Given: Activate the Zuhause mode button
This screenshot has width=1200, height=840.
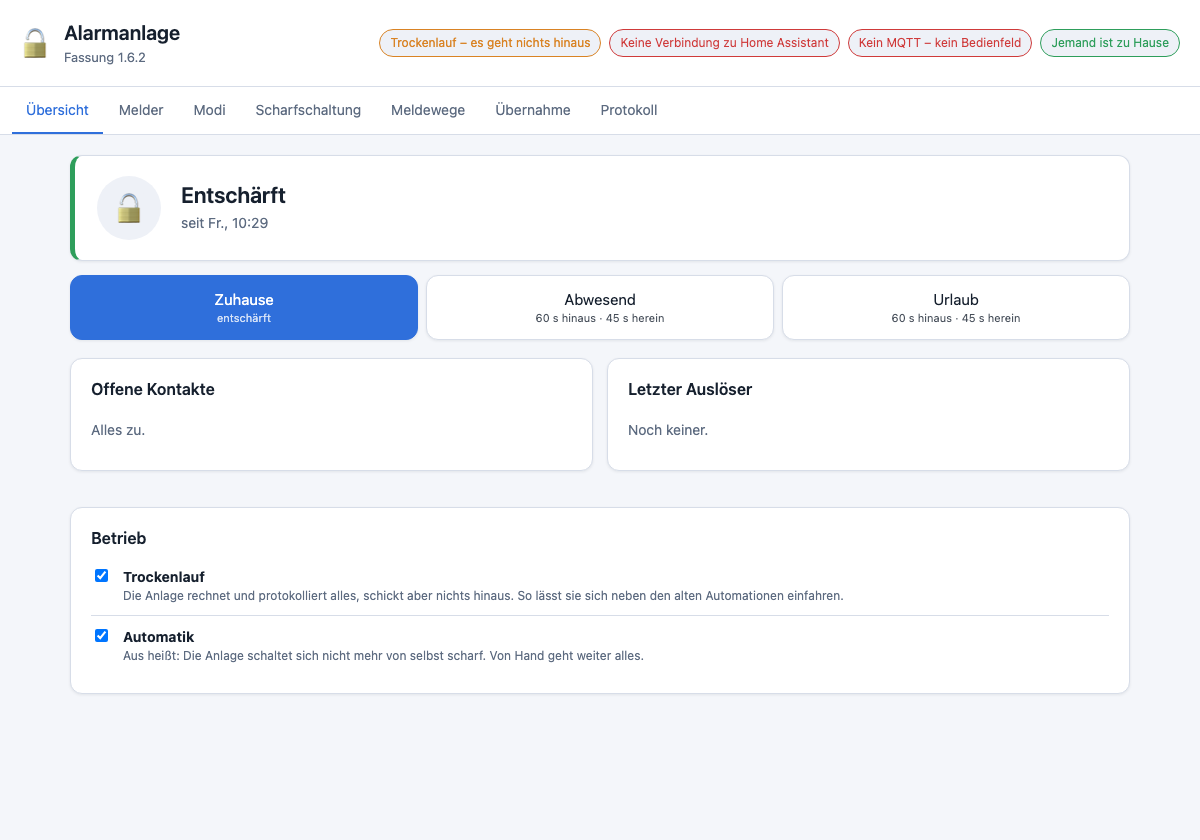Looking at the screenshot, I should pyautogui.click(x=244, y=308).
